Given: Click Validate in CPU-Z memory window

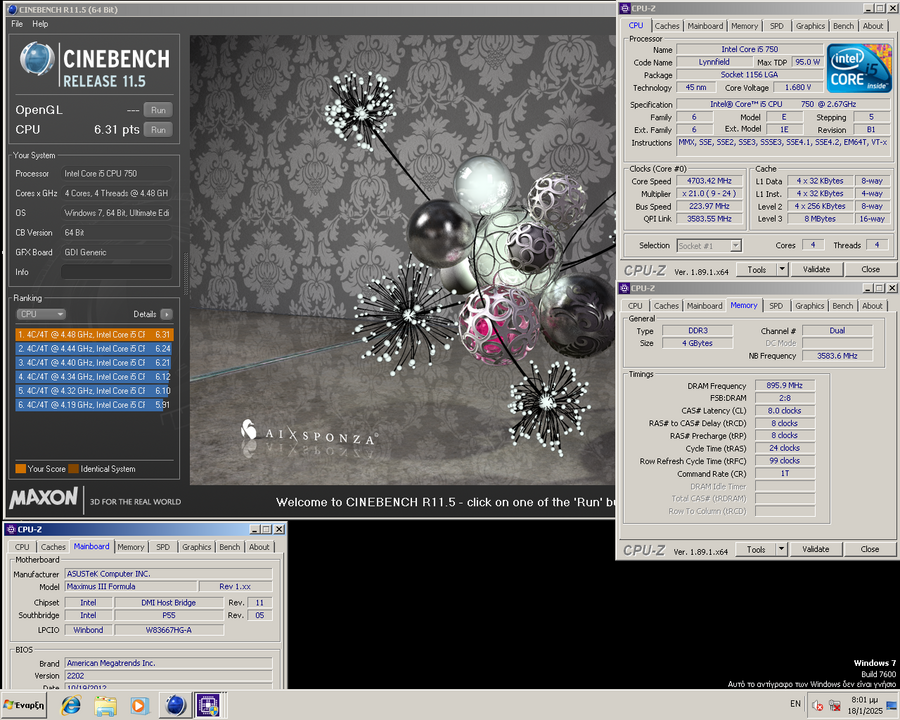Looking at the screenshot, I should click(816, 549).
